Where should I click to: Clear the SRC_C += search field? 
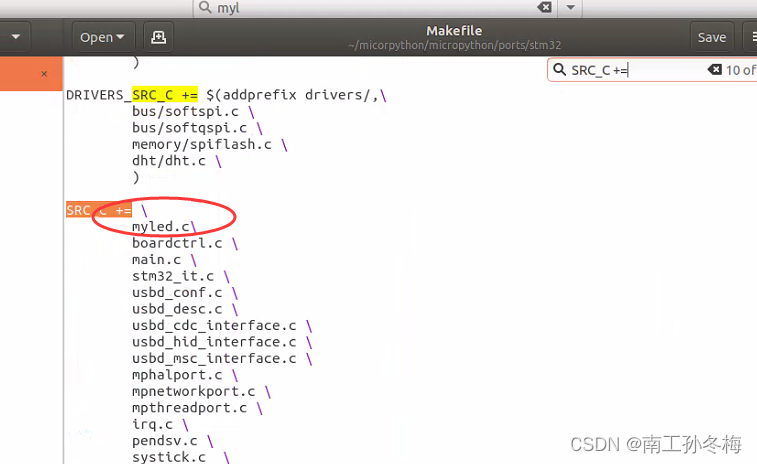(715, 70)
